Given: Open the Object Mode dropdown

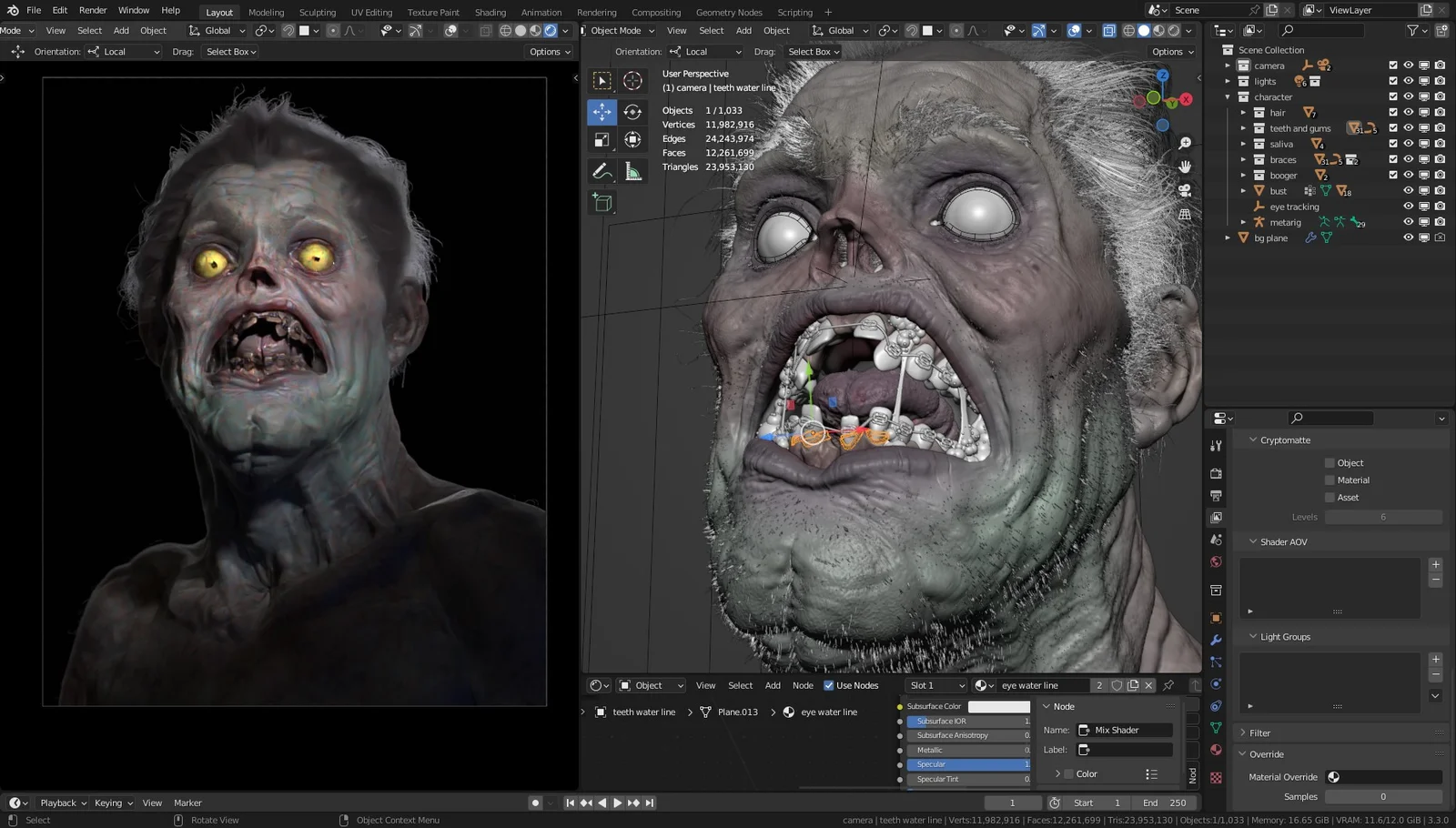Looking at the screenshot, I should [x=617, y=30].
